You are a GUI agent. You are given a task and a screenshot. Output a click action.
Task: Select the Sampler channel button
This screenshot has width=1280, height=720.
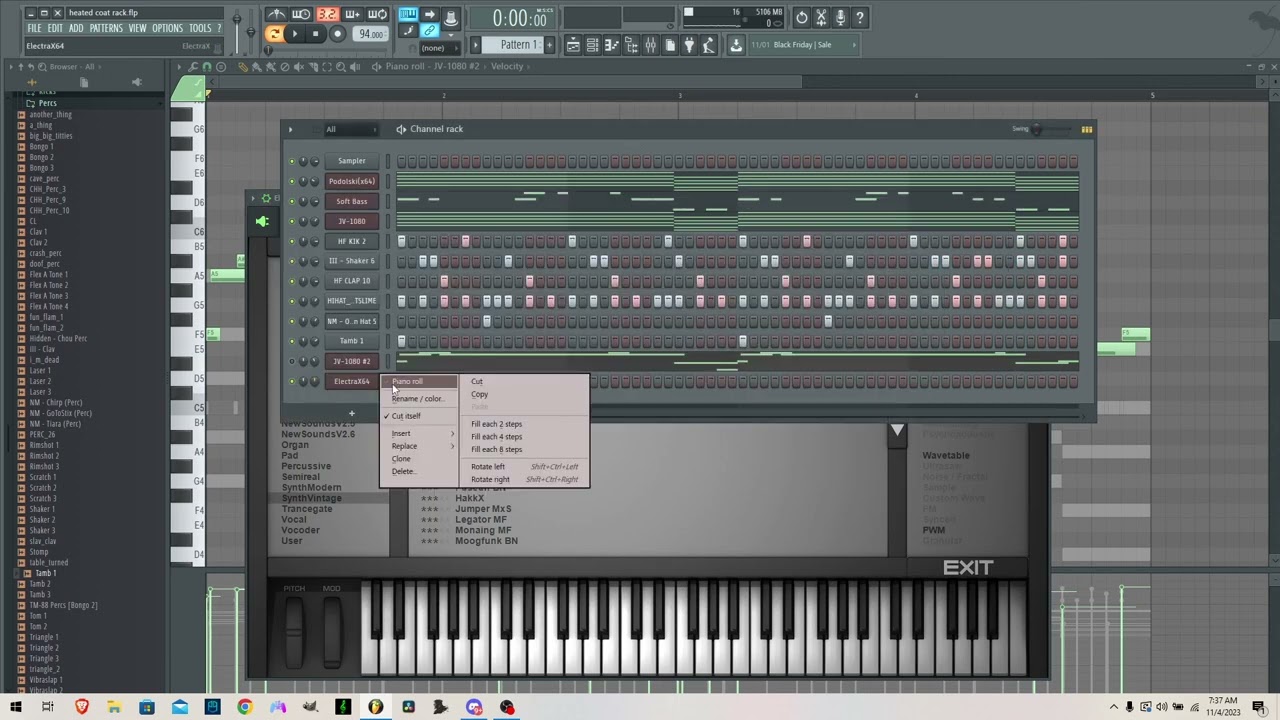[351, 161]
